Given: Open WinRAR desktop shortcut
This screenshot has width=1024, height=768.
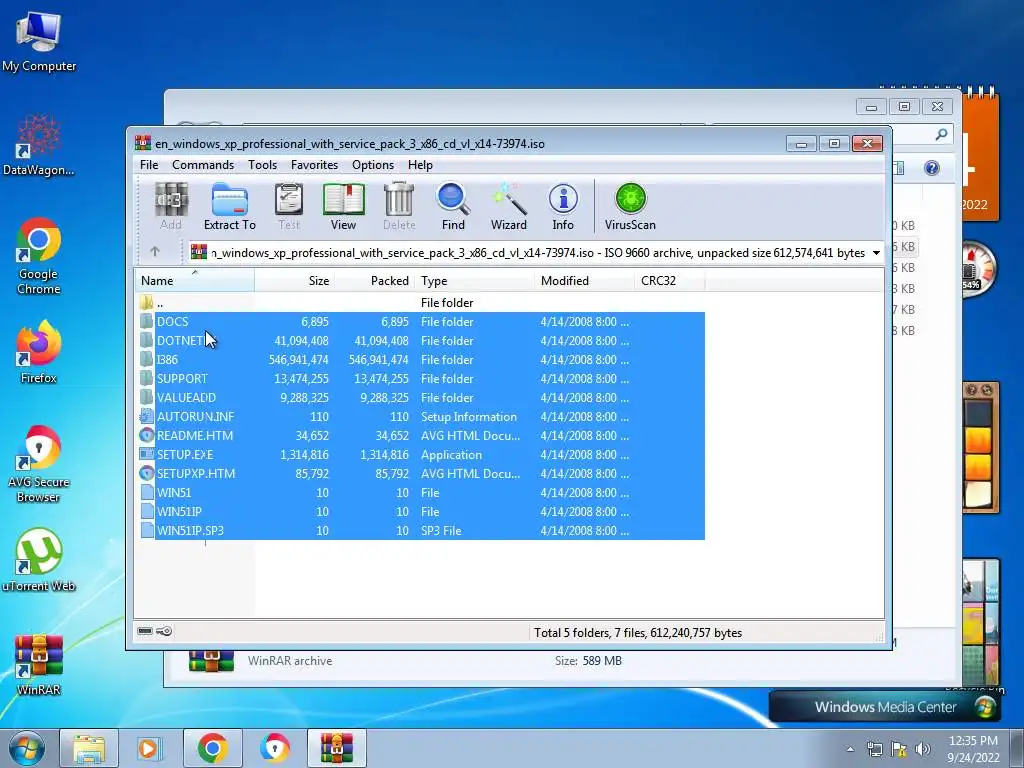Looking at the screenshot, I should coord(39,665).
